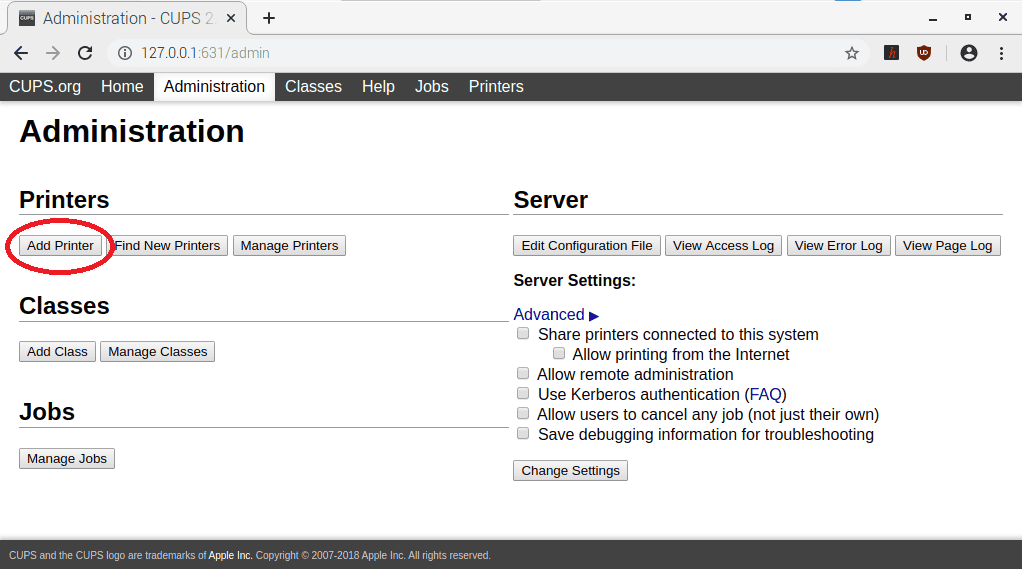Switch to the Printers navigation tab
The height and width of the screenshot is (569, 1022).
coord(496,87)
